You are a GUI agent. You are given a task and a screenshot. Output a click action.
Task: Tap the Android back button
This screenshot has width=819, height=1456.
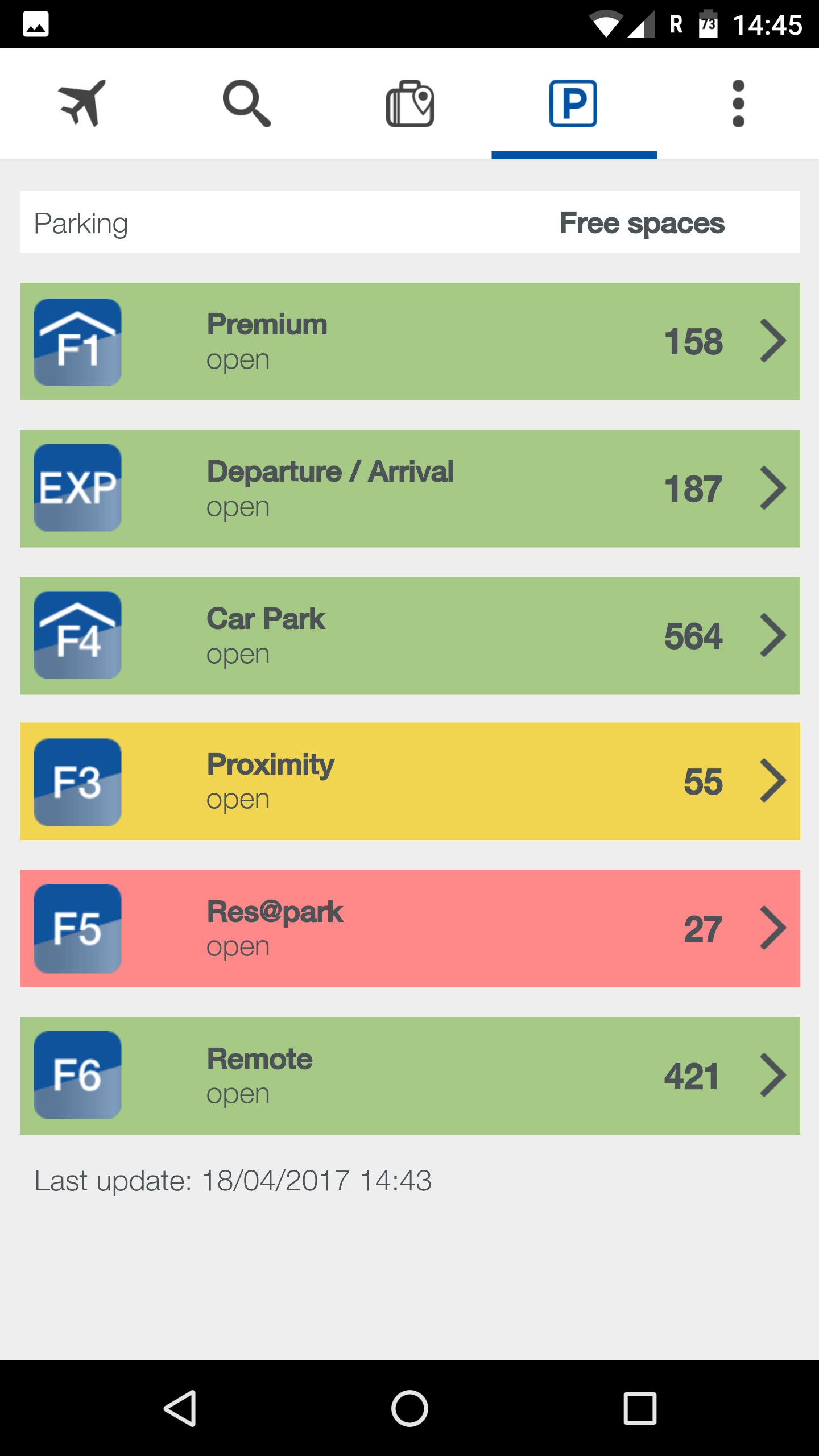coord(180,1408)
